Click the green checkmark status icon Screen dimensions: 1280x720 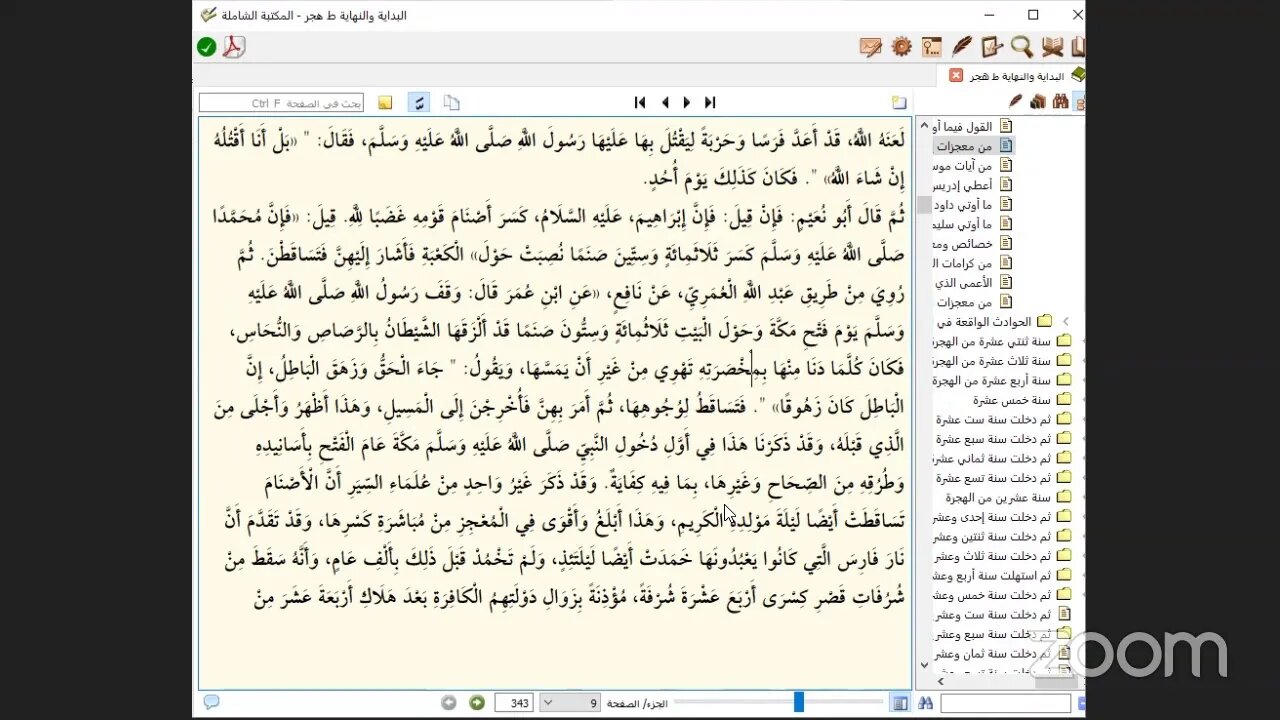[x=207, y=47]
